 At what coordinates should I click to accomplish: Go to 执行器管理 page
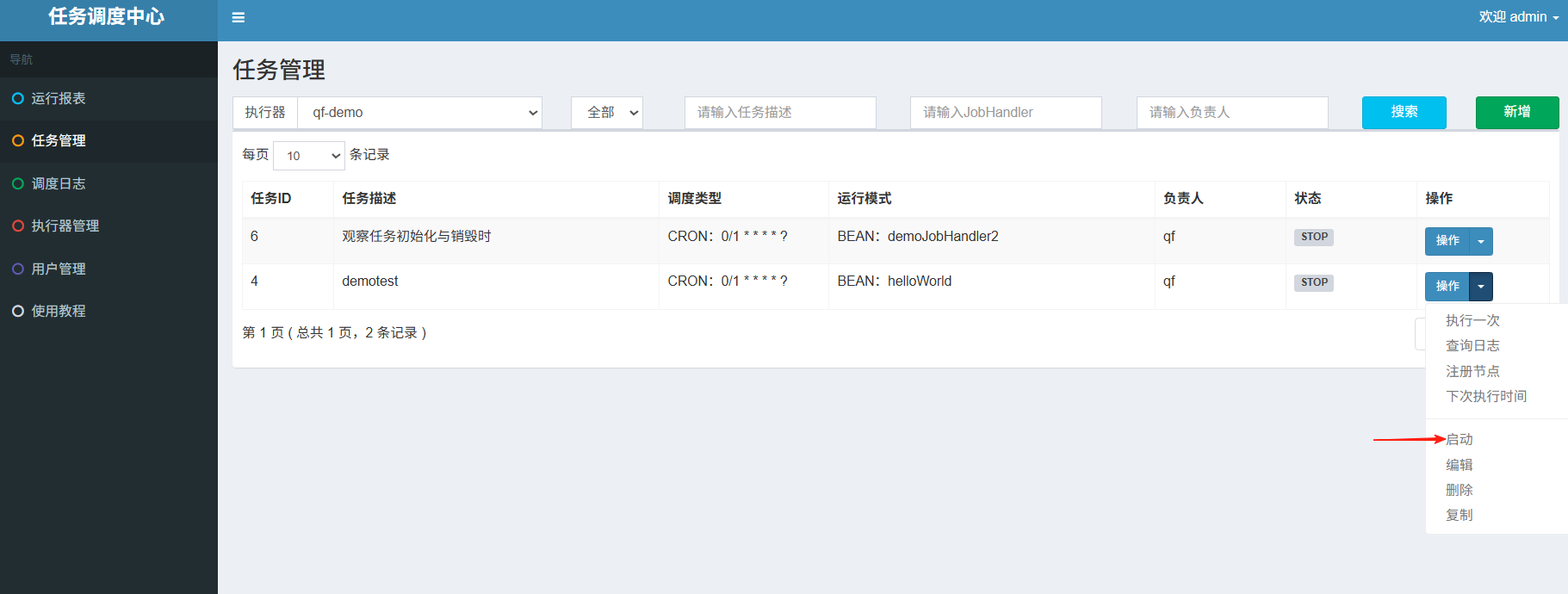coord(108,226)
